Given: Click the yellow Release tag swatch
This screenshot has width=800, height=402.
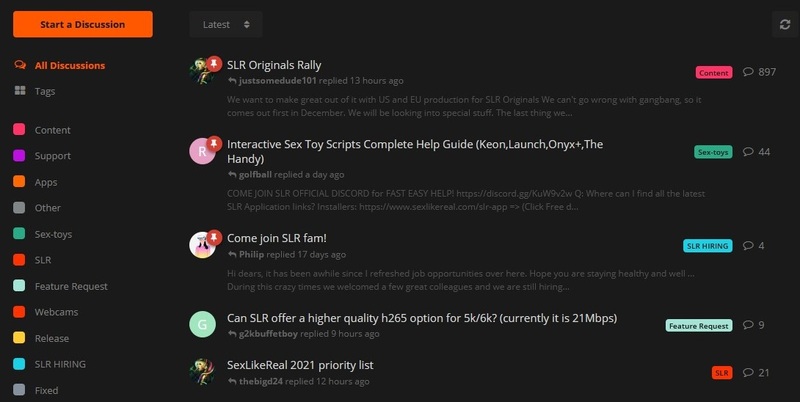Looking at the screenshot, I should tap(19, 337).
